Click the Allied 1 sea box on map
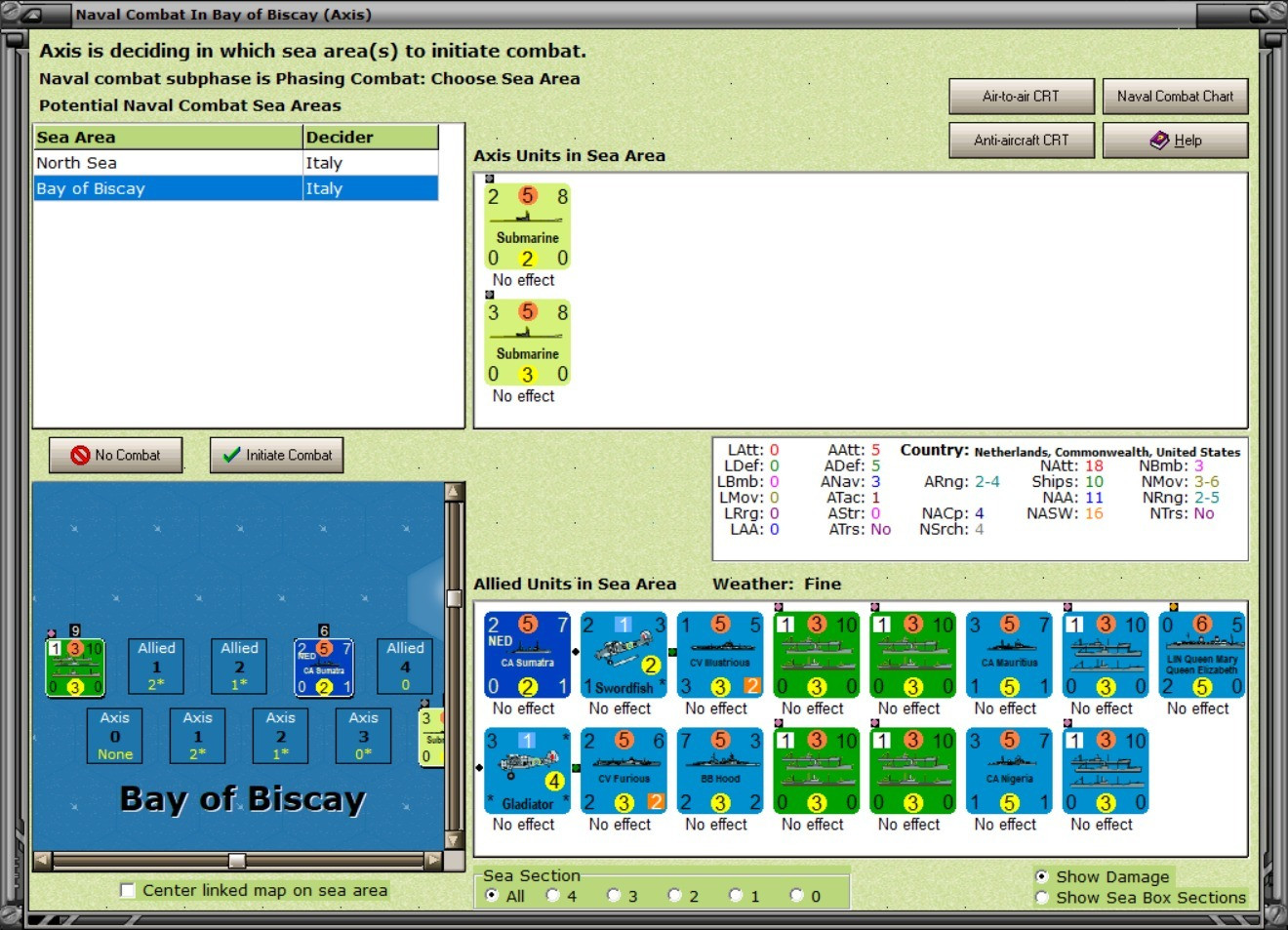Image resolution: width=1288 pixels, height=930 pixels. [x=156, y=667]
